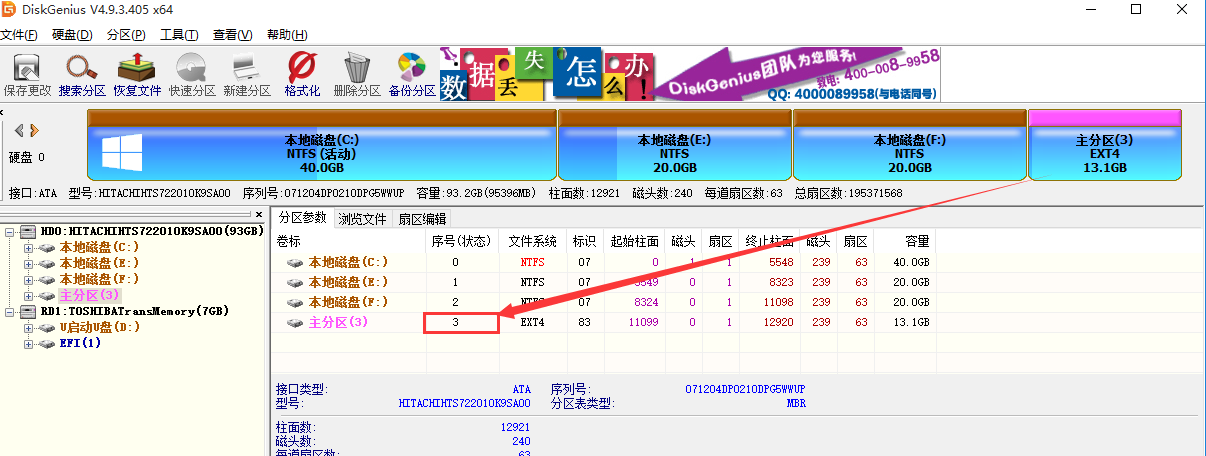Viewport: 1206px width, 456px height.
Task: Click the drive icon beside 本地磁盘(F:) in table
Action: tap(295, 302)
